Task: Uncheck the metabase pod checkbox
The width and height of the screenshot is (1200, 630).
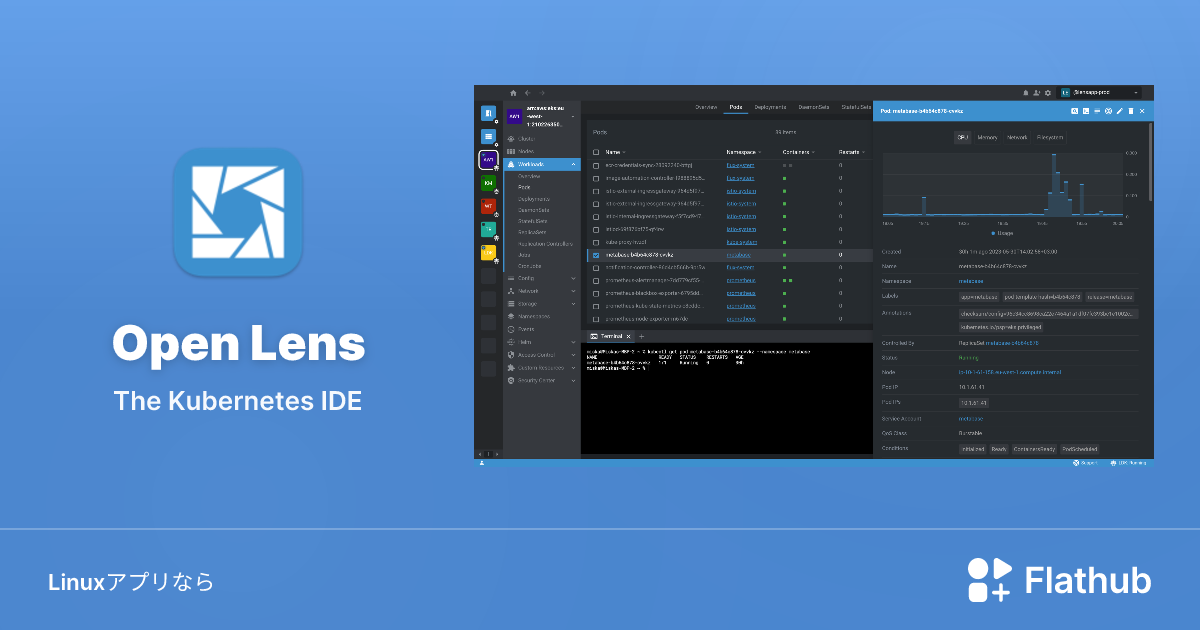Action: click(596, 254)
